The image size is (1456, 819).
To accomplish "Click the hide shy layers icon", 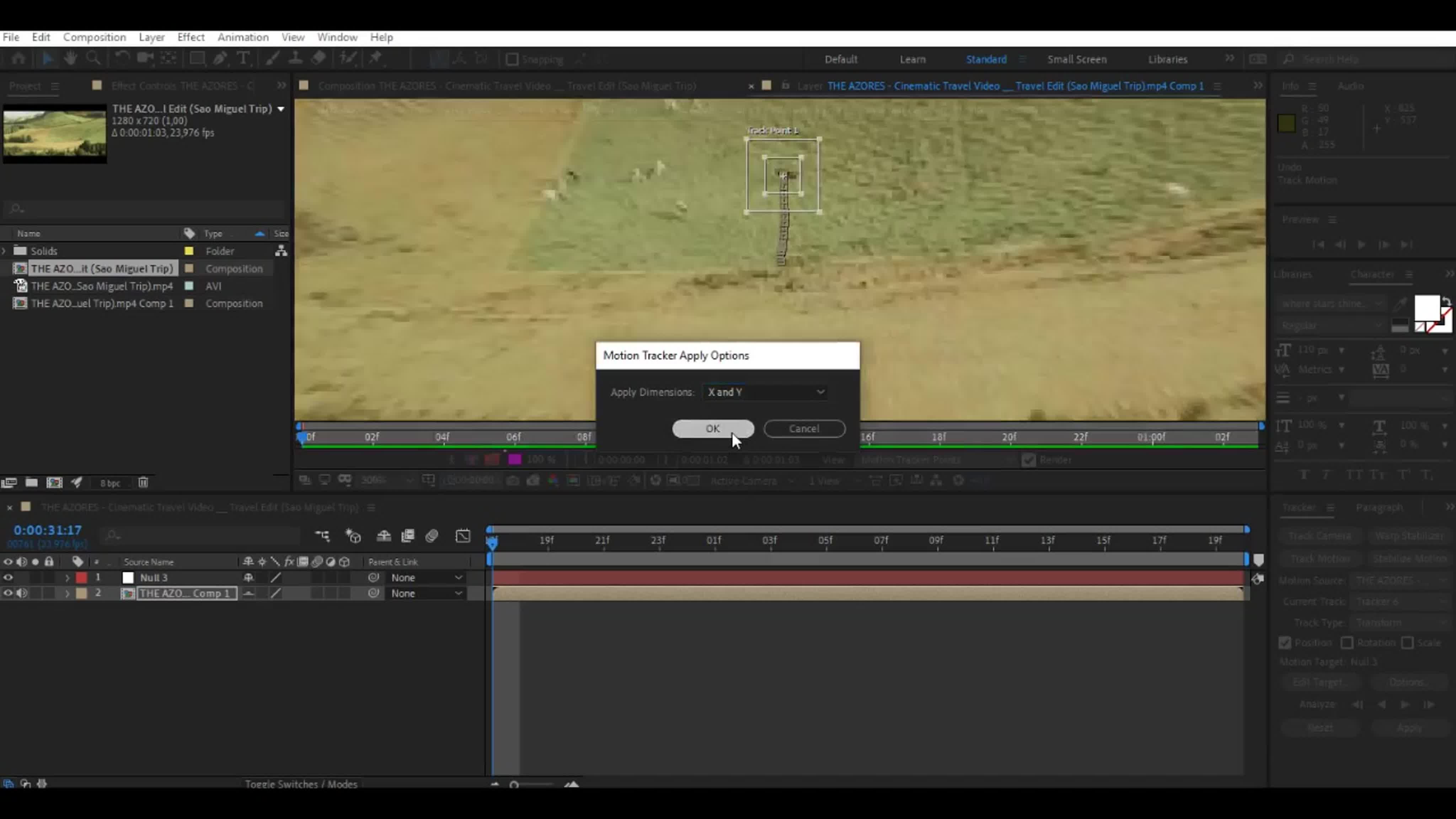I will [384, 535].
